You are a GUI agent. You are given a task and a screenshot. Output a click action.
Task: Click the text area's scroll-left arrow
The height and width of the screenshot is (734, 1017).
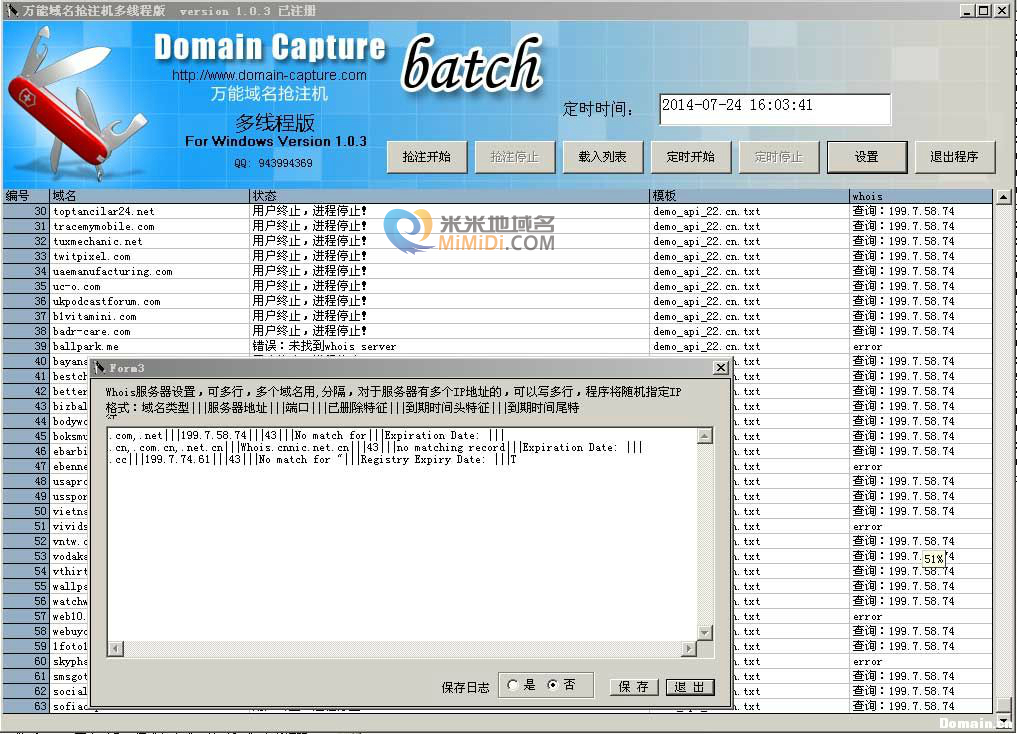(115, 648)
